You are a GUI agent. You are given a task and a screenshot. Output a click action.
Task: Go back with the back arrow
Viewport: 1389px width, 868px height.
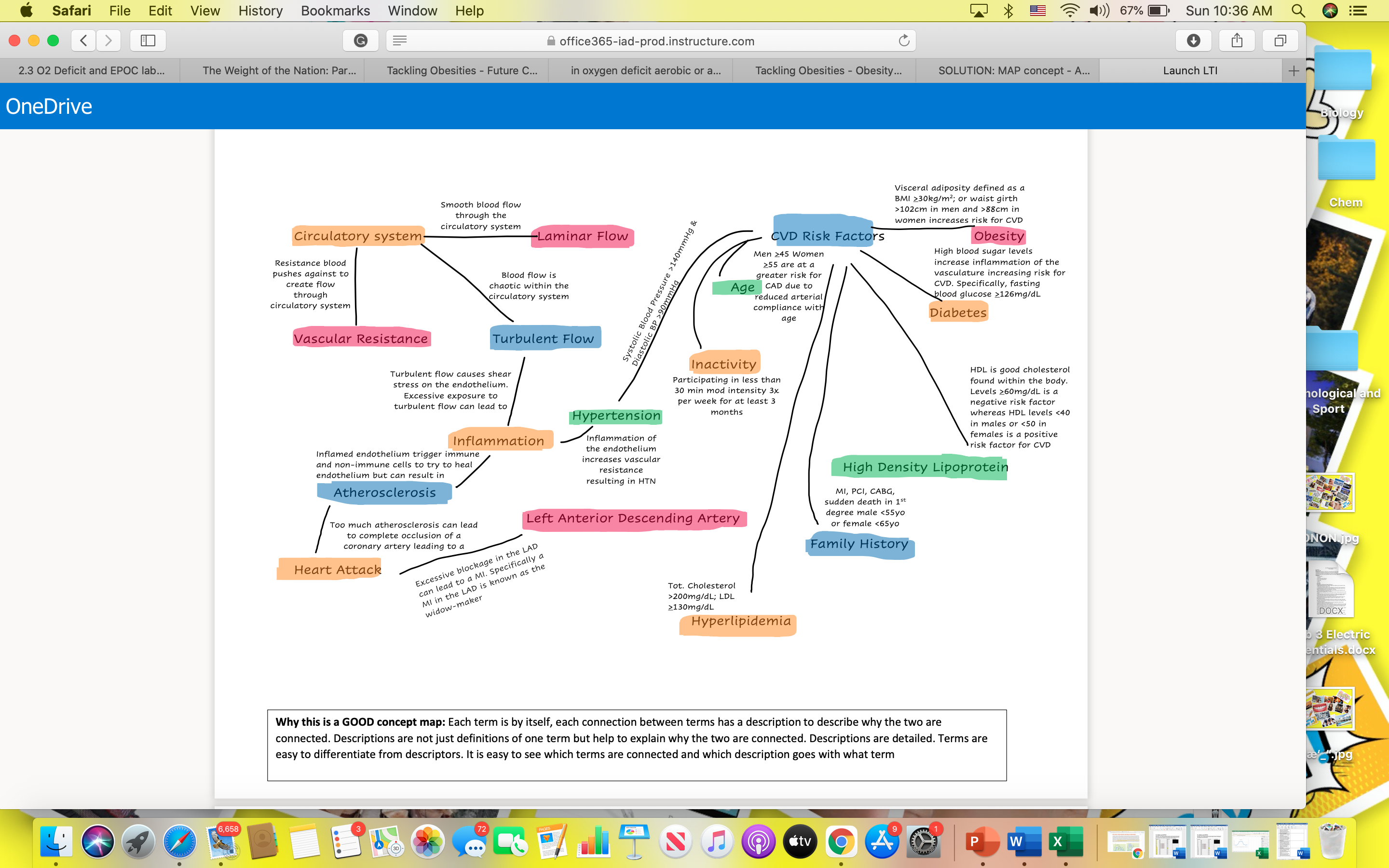(x=84, y=40)
